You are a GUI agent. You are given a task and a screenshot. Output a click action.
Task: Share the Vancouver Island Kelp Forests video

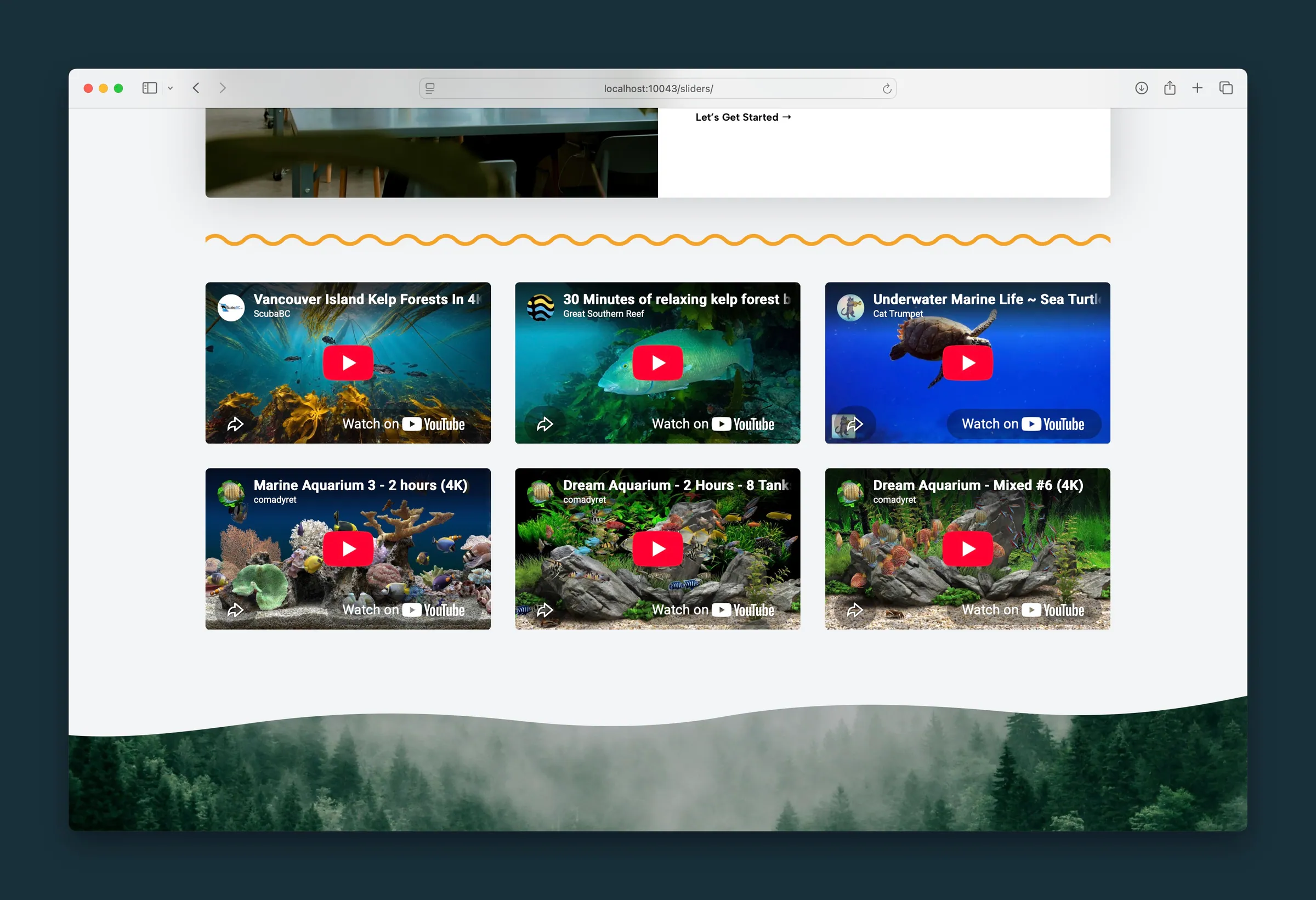coord(235,423)
